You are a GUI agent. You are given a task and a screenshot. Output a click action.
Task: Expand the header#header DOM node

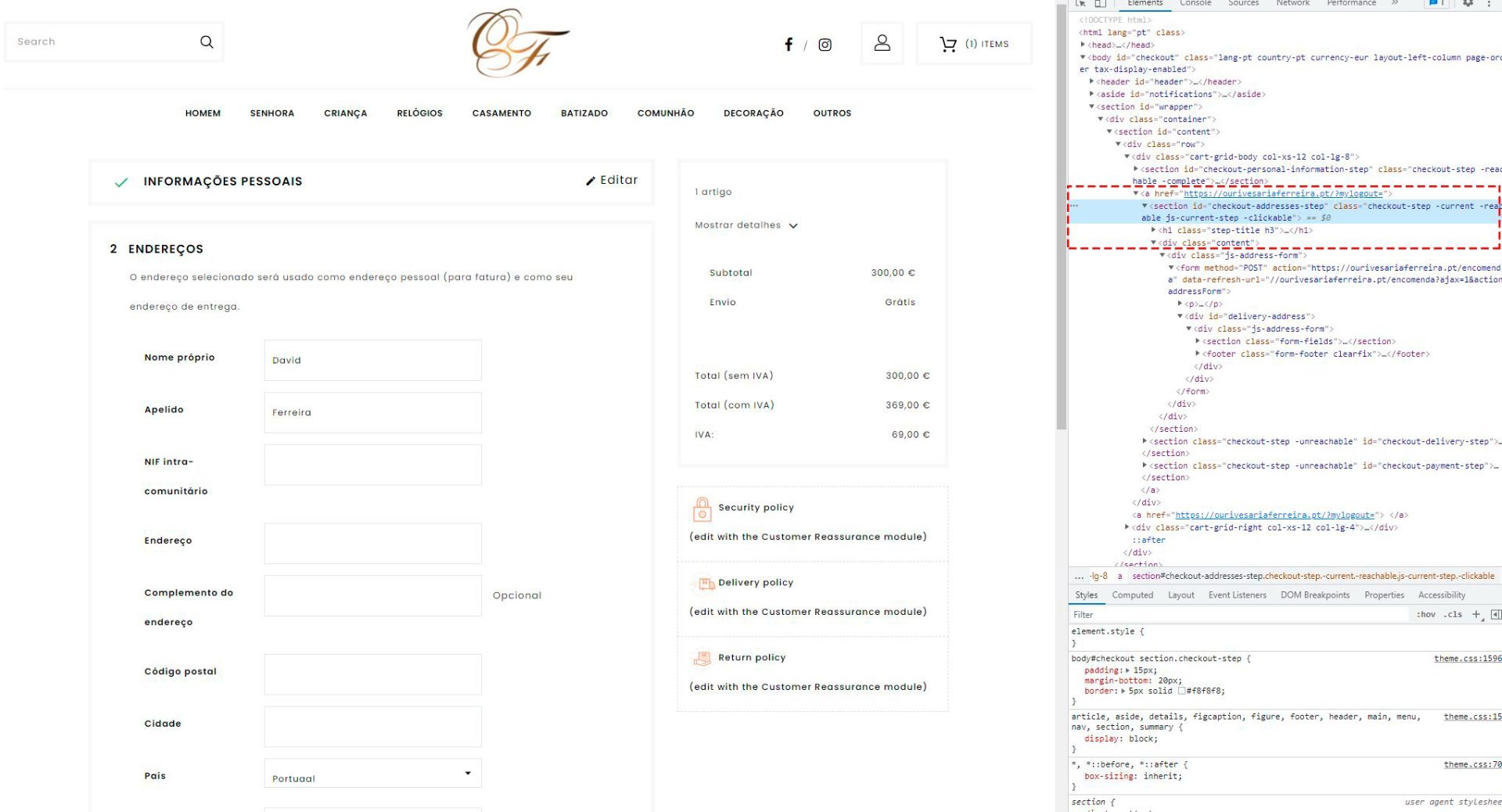coord(1092,81)
